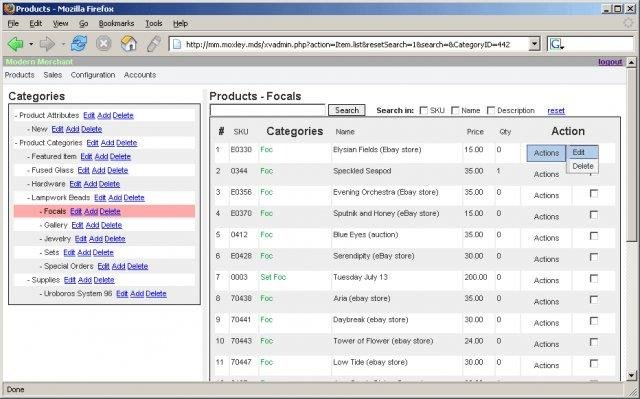Click Add link for Jewelry category

96,239
